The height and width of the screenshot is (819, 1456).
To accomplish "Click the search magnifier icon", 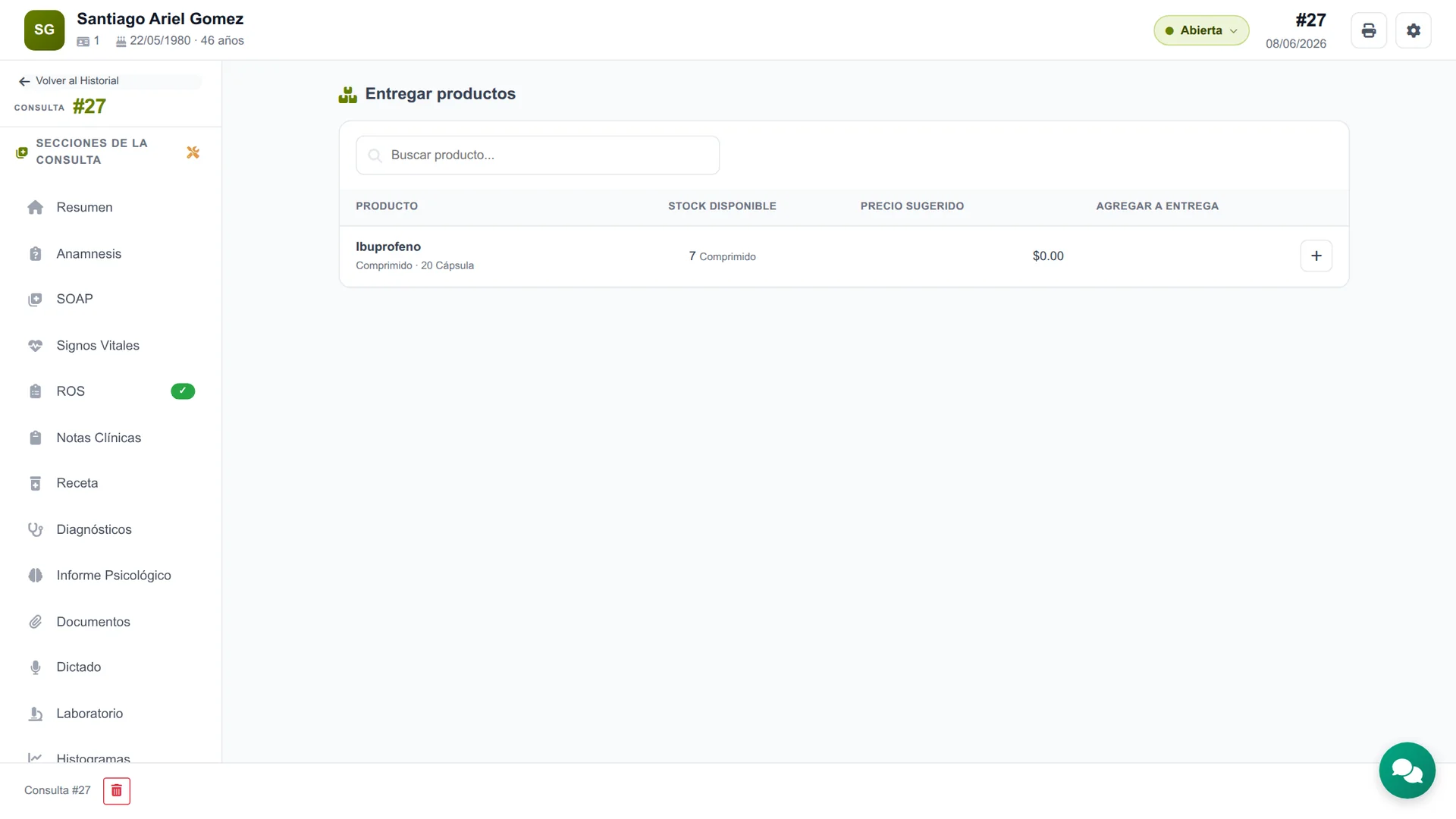I will [375, 155].
